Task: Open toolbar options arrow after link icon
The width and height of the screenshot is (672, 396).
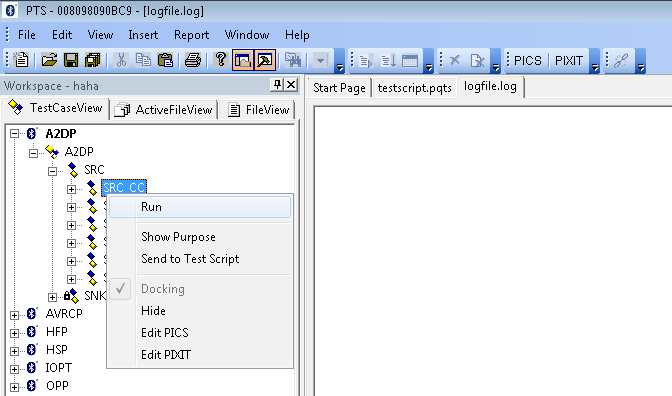Action: (640, 61)
